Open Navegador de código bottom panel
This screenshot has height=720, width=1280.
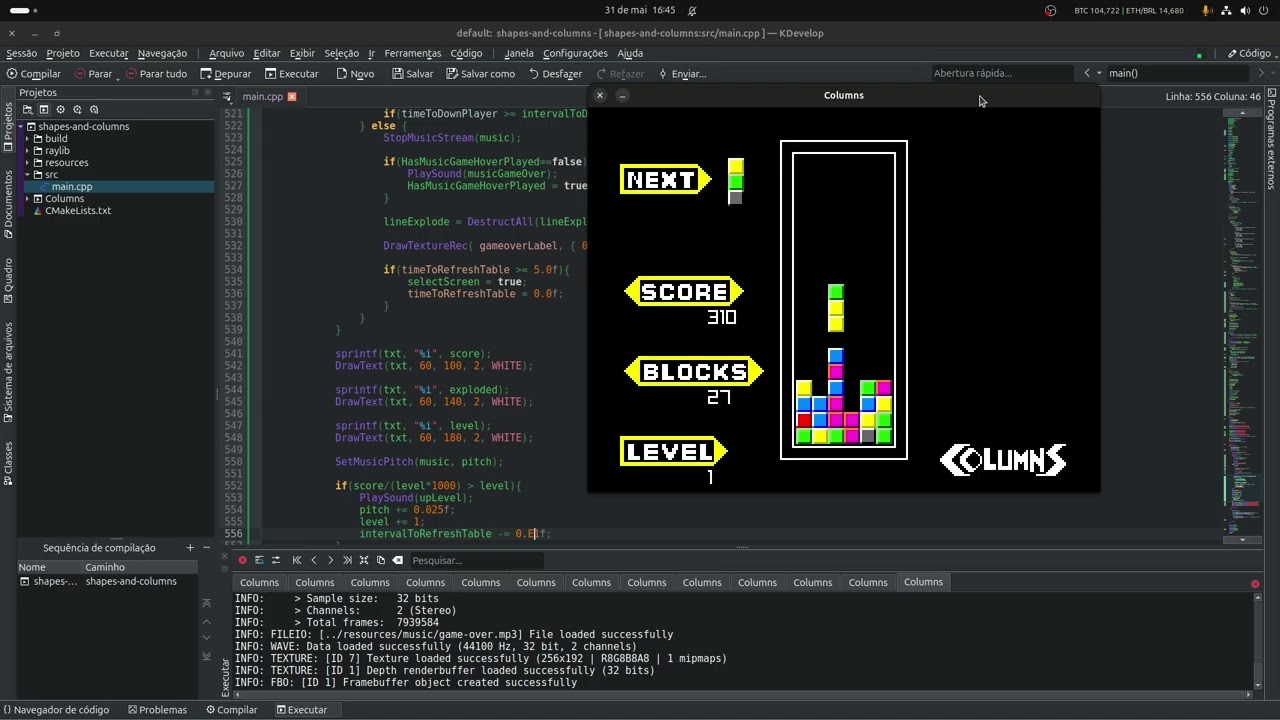pos(55,710)
